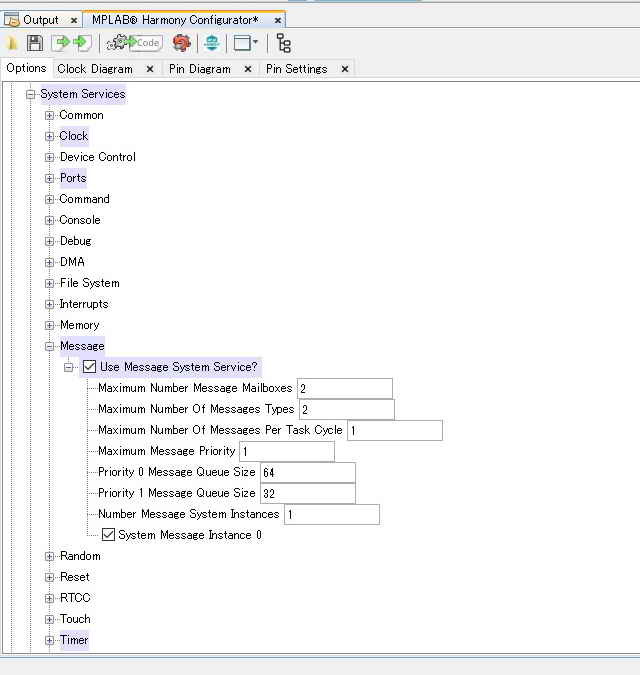Image resolution: width=640 pixels, height=675 pixels.
Task: Uncheck Use Message System Service checkbox
Action: (89, 367)
